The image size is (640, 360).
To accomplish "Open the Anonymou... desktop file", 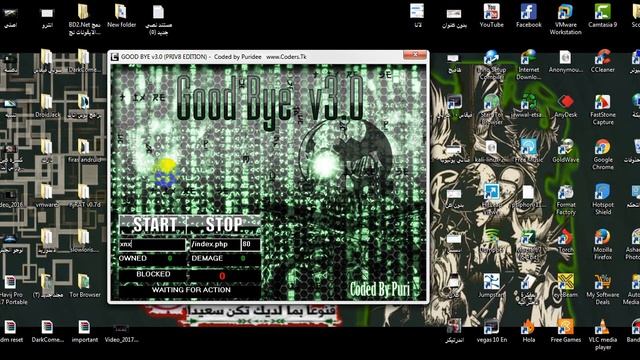I will [565, 61].
